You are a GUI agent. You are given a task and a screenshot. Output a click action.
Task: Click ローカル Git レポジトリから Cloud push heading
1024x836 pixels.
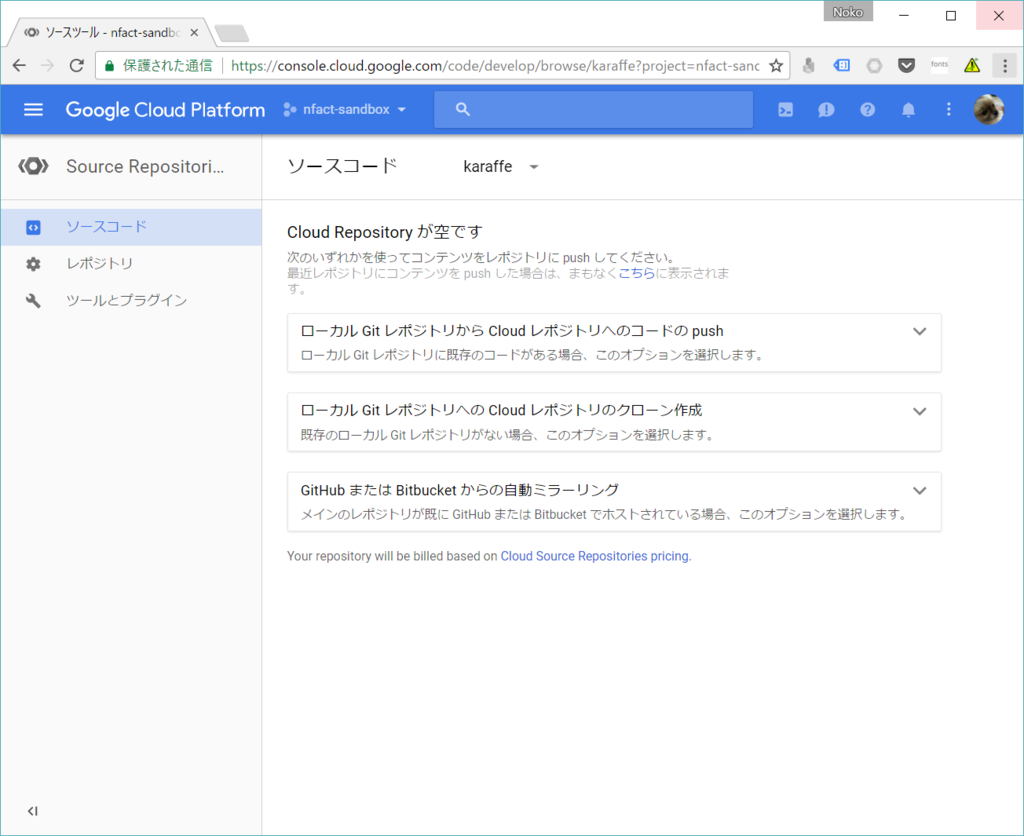click(512, 331)
